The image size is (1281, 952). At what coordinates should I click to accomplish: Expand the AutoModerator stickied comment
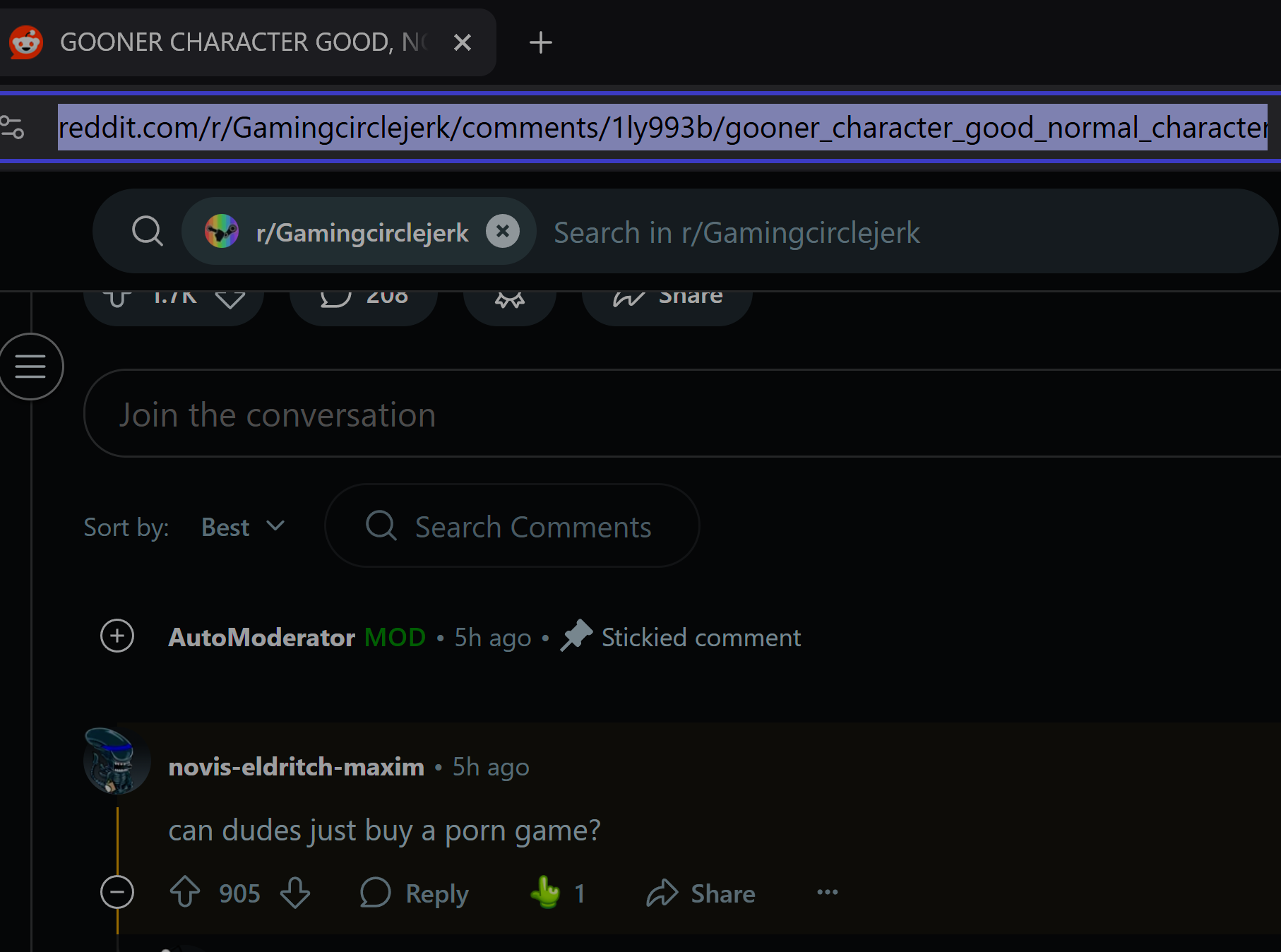[x=117, y=636]
